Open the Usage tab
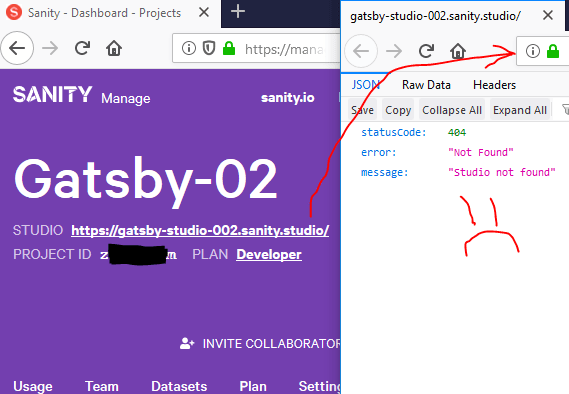This screenshot has width=569, height=394. coord(33,386)
